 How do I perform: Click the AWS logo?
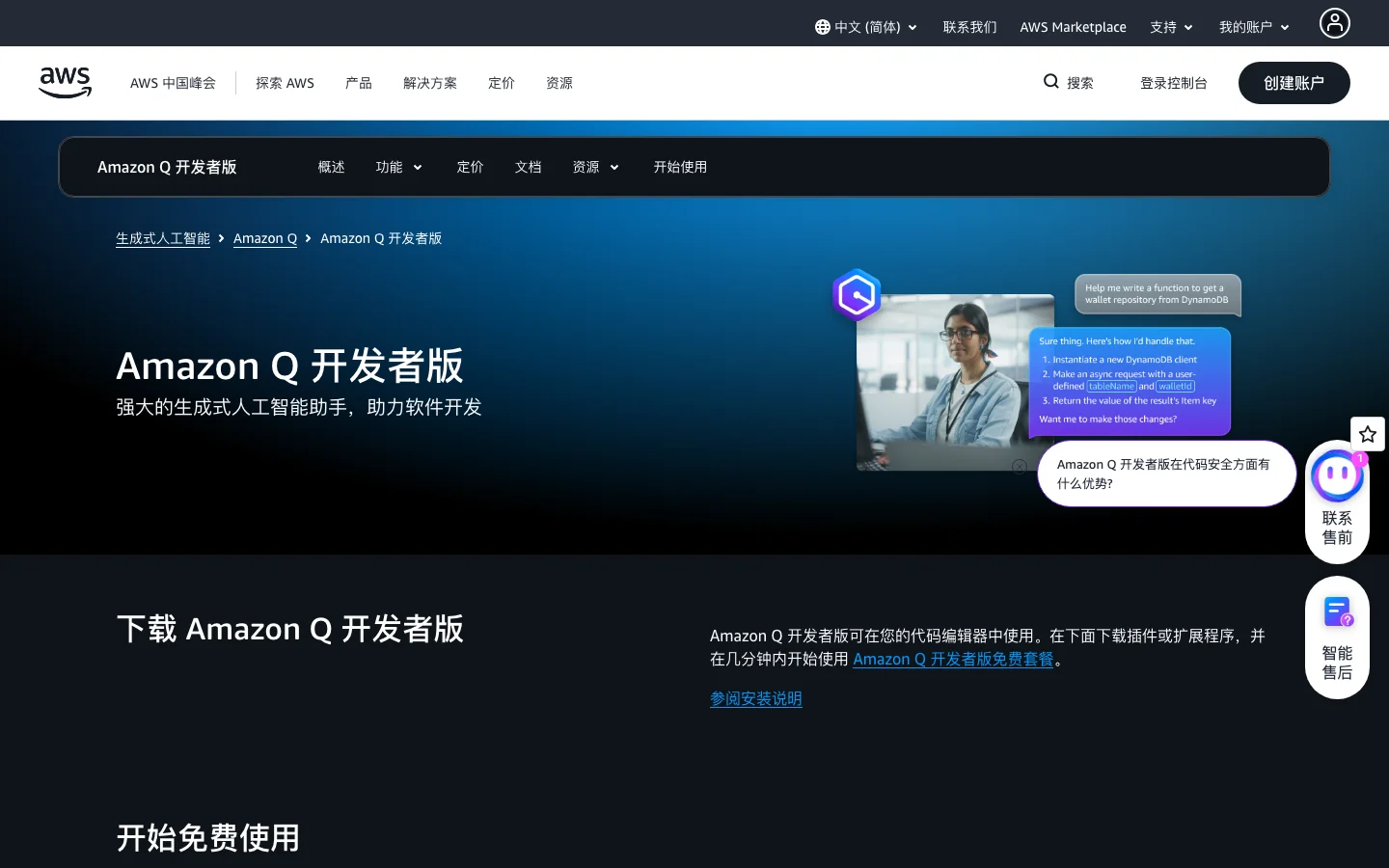[66, 83]
